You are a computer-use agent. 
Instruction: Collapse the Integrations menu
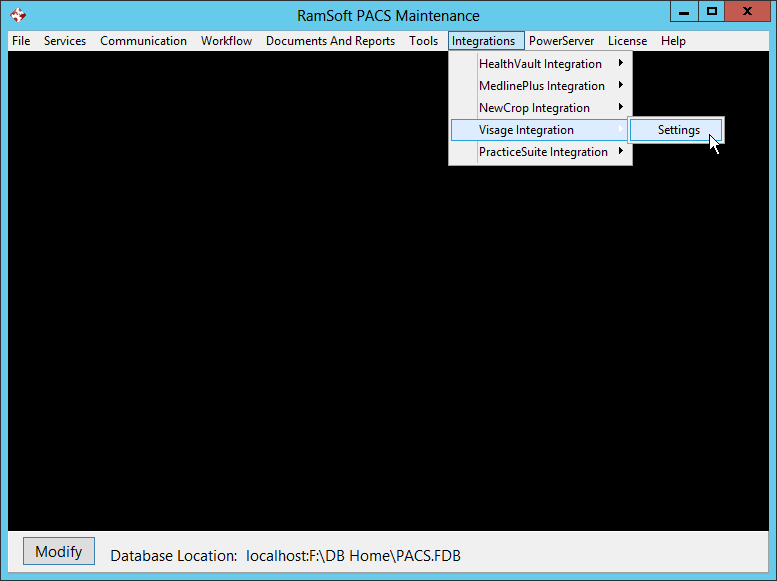pos(484,41)
